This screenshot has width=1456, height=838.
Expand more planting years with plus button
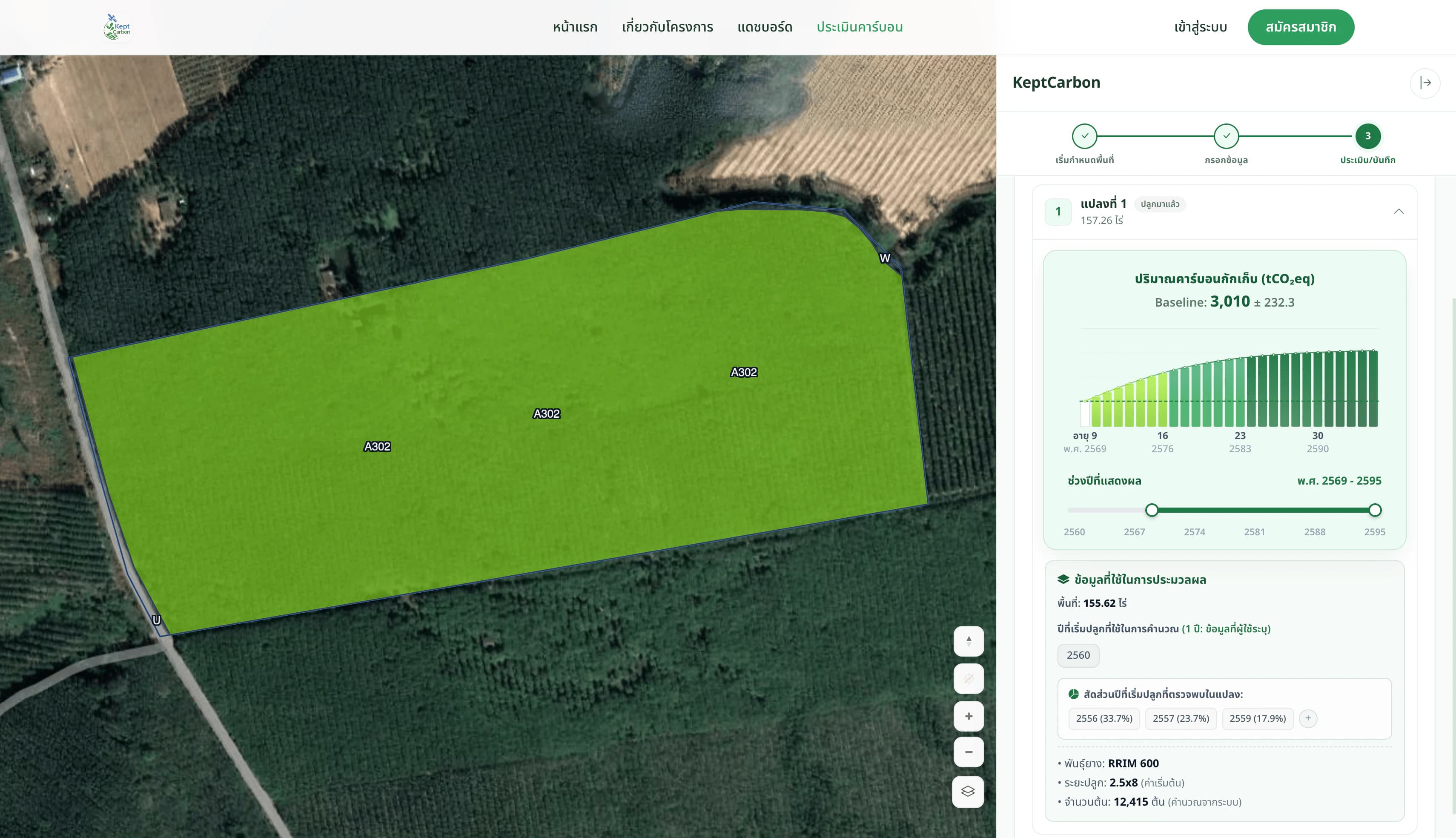tap(1308, 718)
